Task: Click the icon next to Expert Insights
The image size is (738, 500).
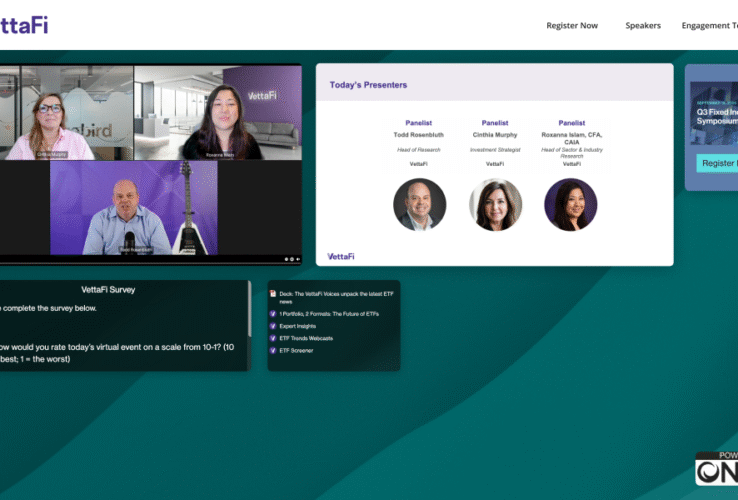Action: (x=273, y=326)
